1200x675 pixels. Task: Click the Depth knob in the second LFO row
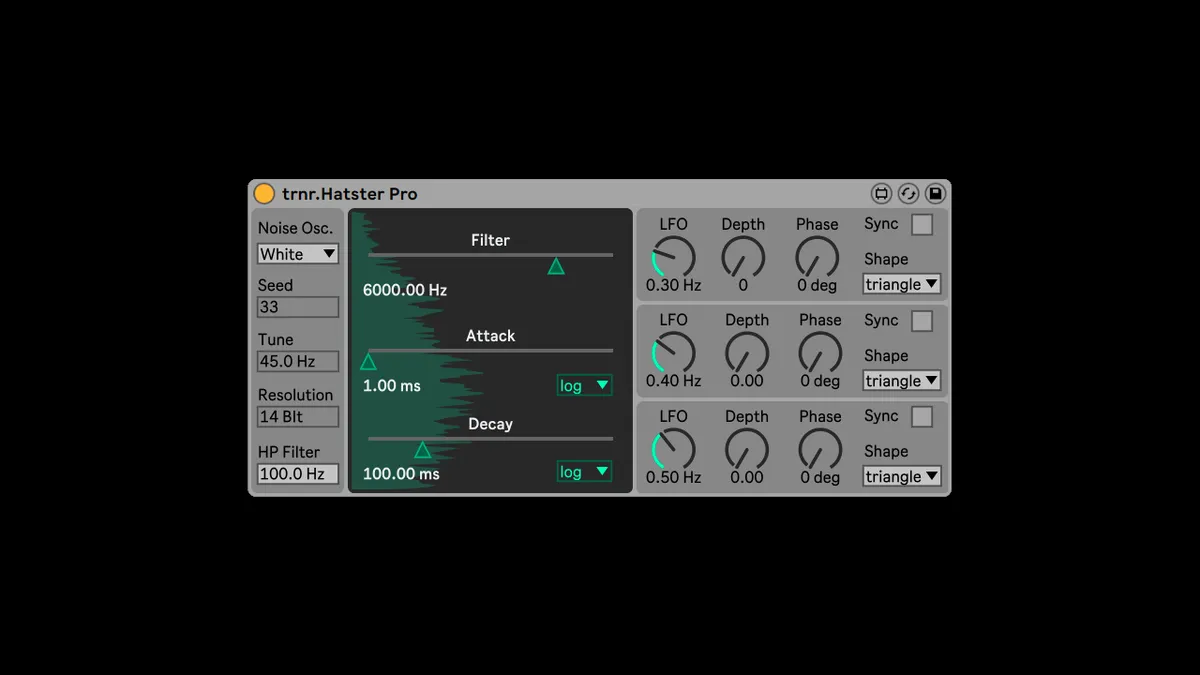[746, 353]
